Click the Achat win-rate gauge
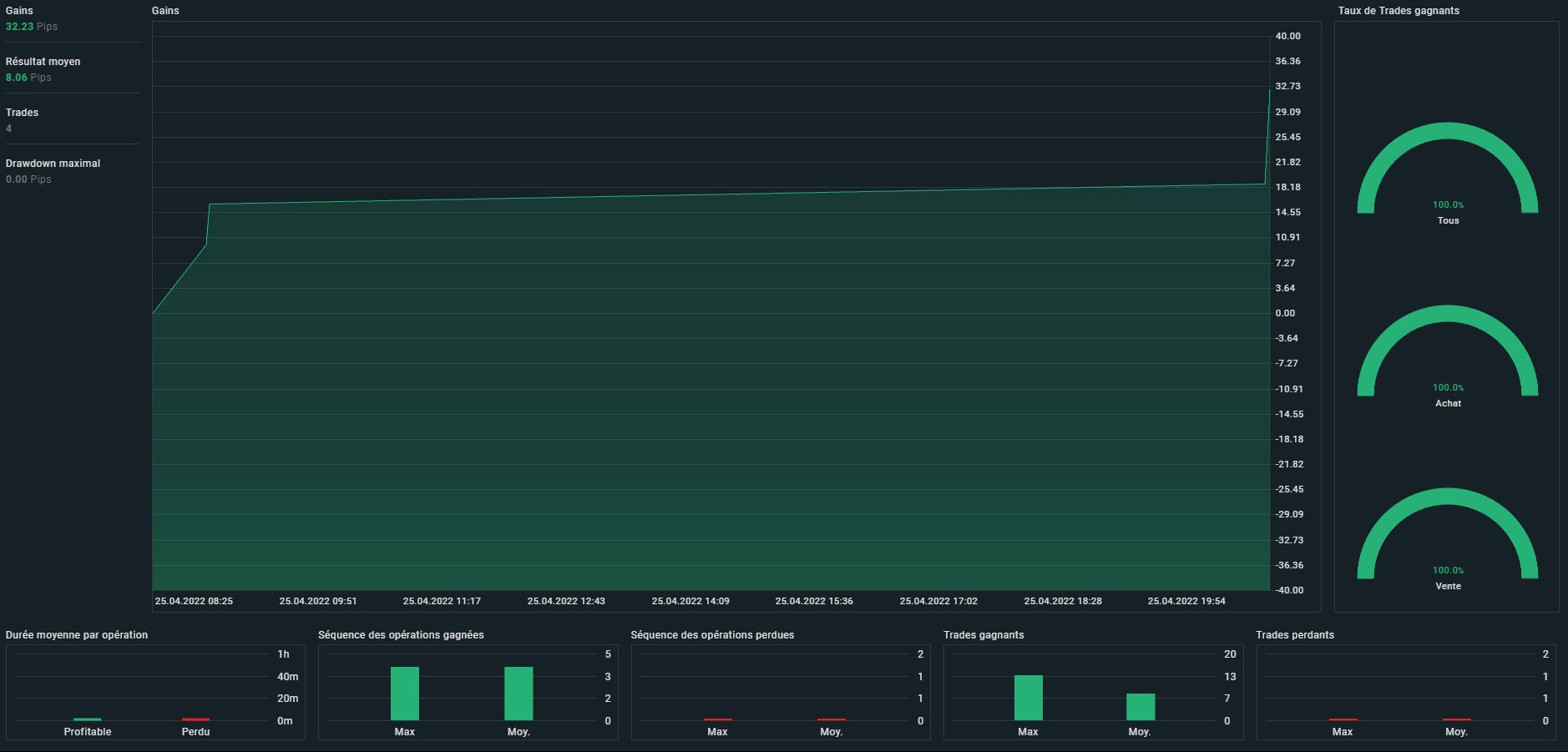 coord(1447,351)
